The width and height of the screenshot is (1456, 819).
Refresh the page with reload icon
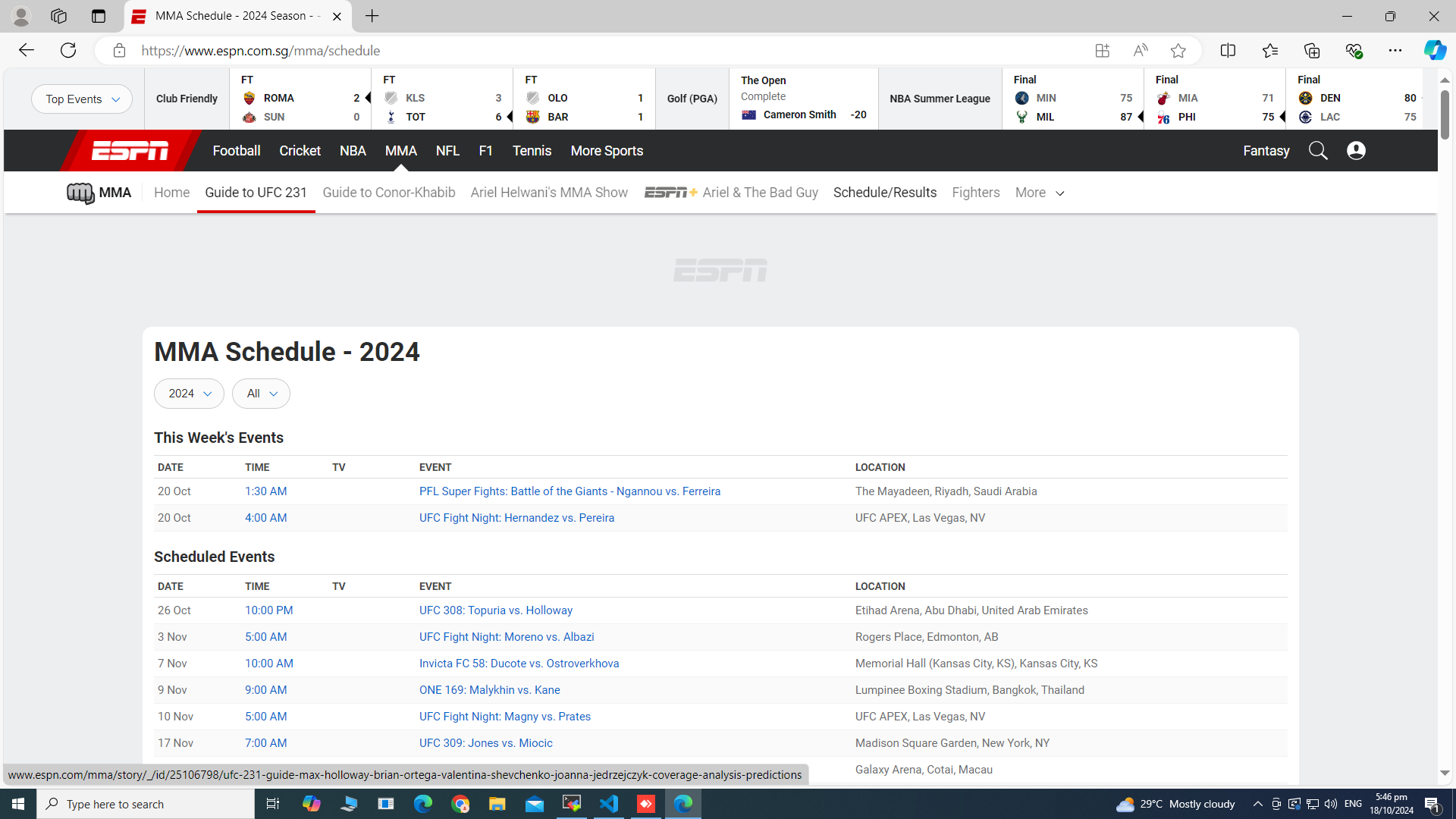coord(68,51)
